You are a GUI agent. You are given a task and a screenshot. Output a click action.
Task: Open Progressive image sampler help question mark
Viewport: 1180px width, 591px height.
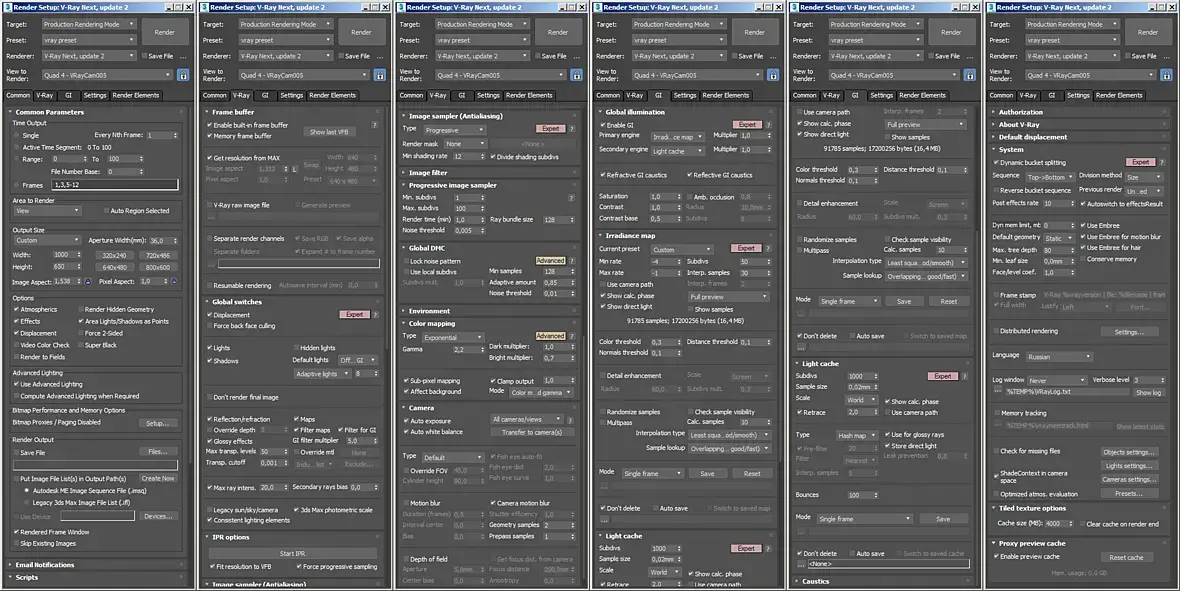(572, 198)
